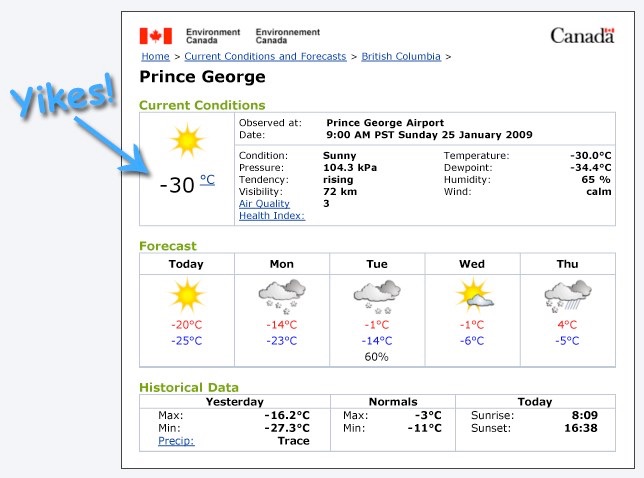Click the °C unit link
The image size is (644, 478).
point(207,180)
